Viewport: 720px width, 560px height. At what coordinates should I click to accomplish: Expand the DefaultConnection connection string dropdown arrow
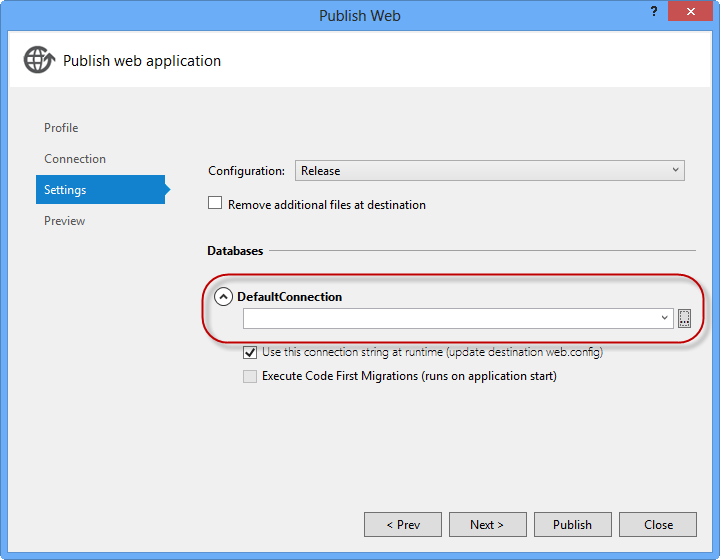(x=665, y=318)
